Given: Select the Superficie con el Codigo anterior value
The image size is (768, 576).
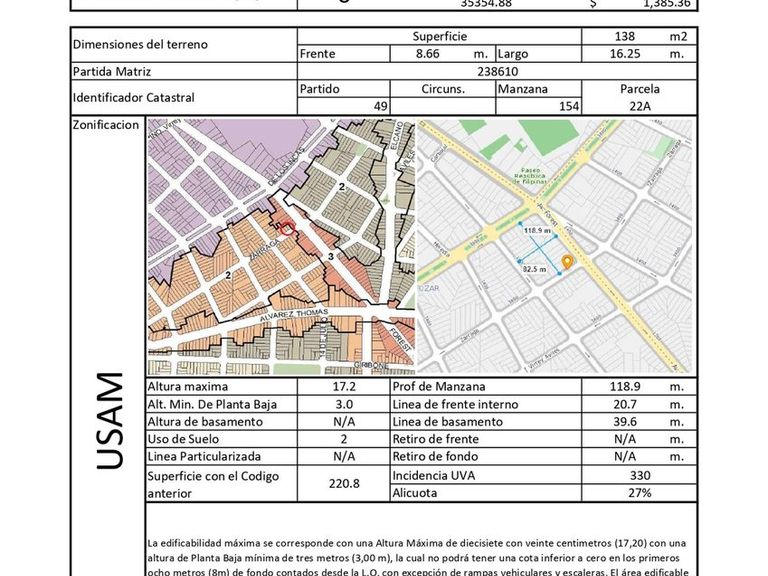Looking at the screenshot, I should pos(344,484).
